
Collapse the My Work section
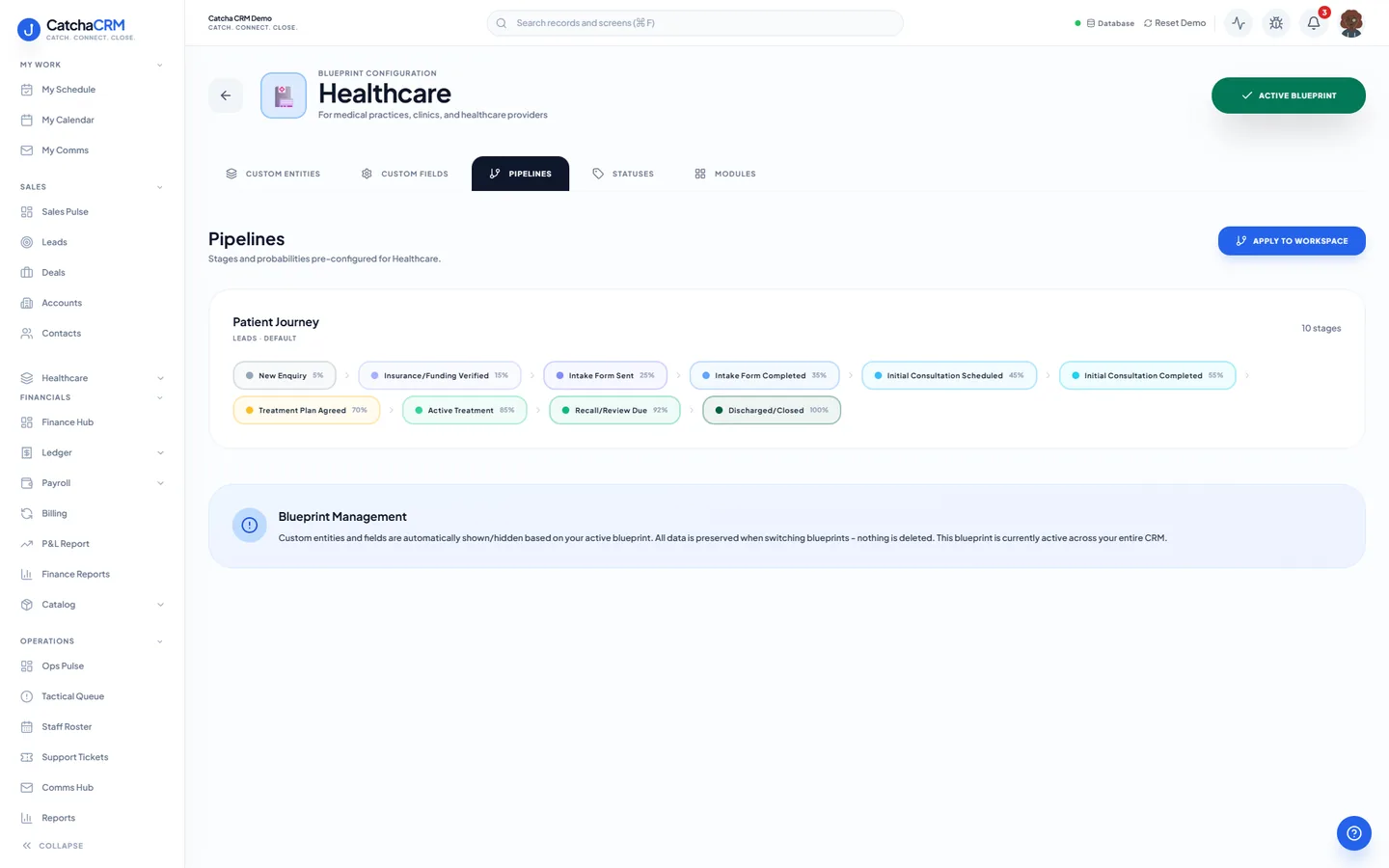click(160, 66)
